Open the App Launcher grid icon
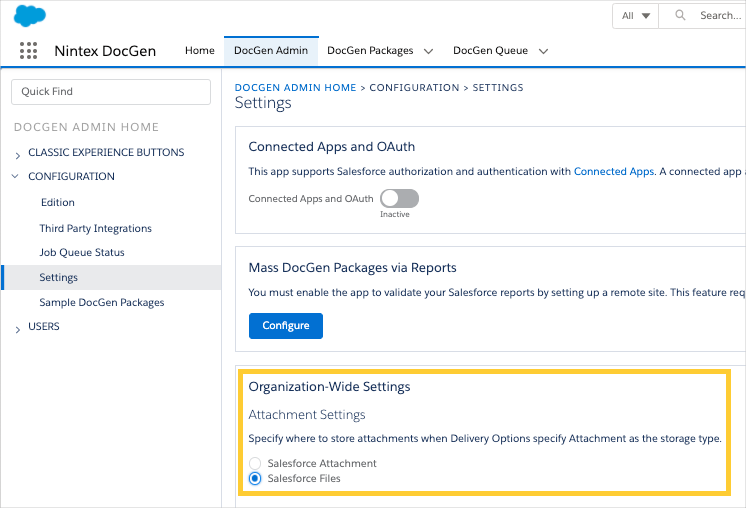746x508 pixels. [28, 51]
